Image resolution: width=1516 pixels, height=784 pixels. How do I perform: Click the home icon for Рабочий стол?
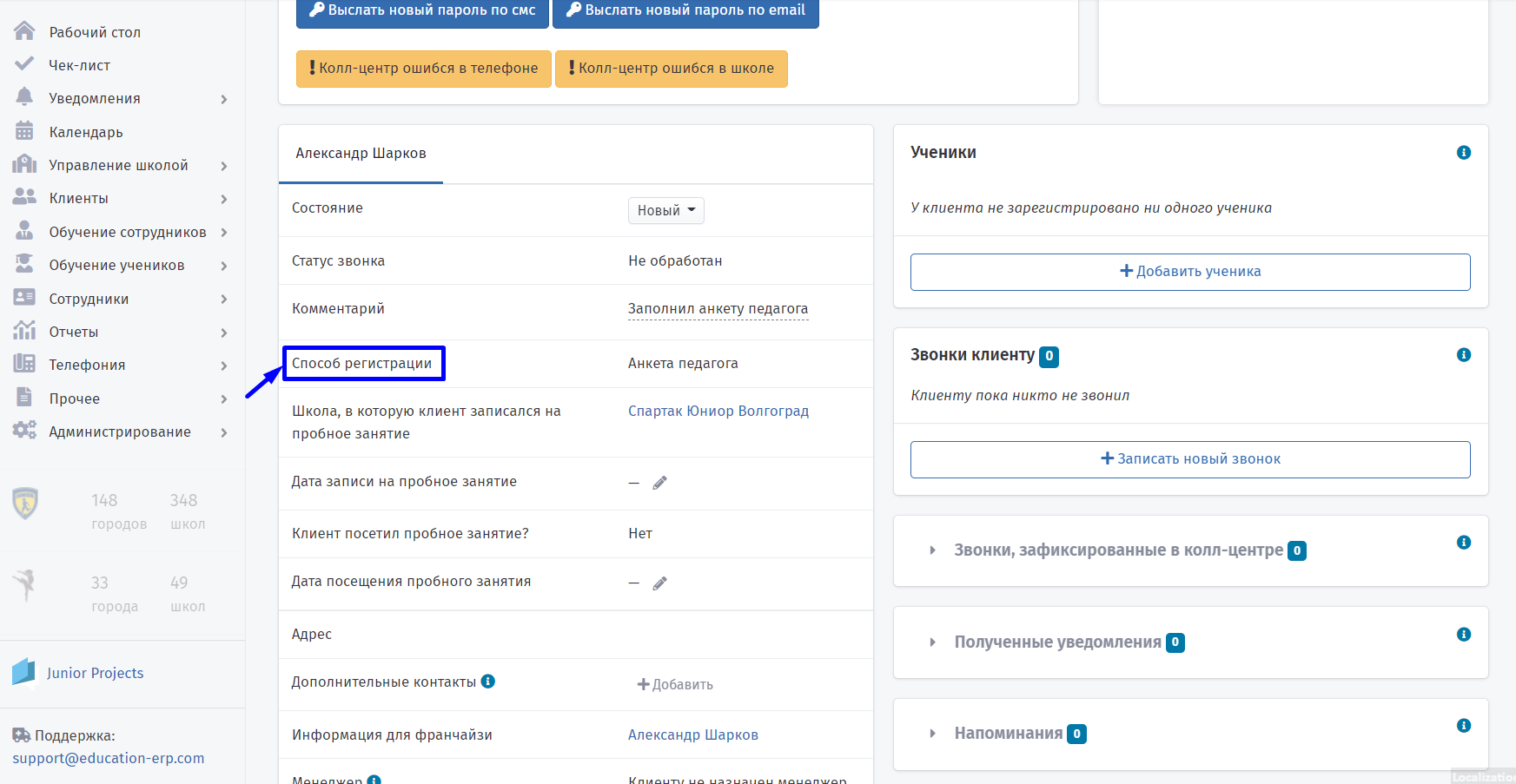click(x=24, y=31)
